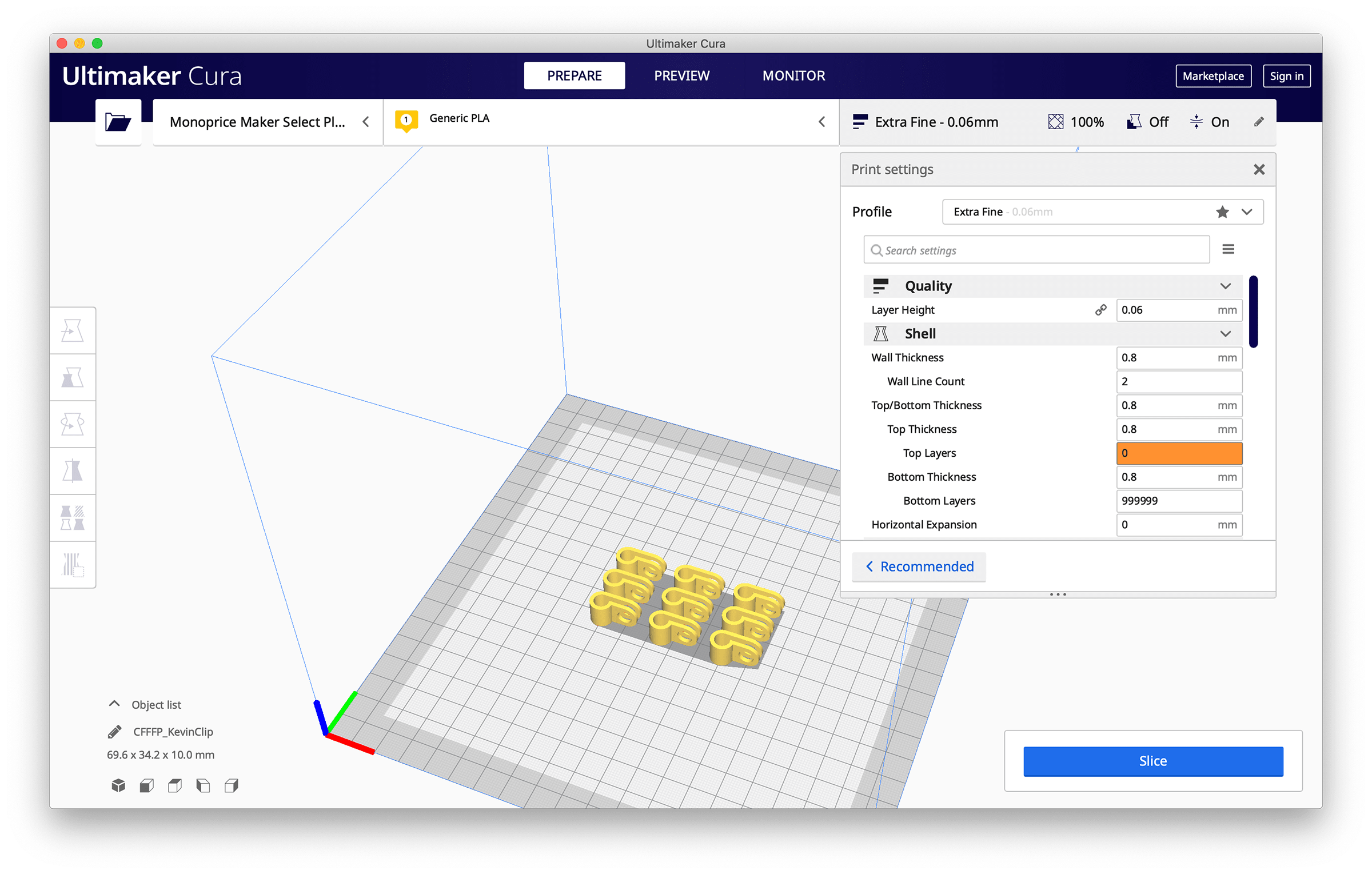This screenshot has height=874, width=1372.
Task: Open the Marketplace
Action: (x=1213, y=76)
